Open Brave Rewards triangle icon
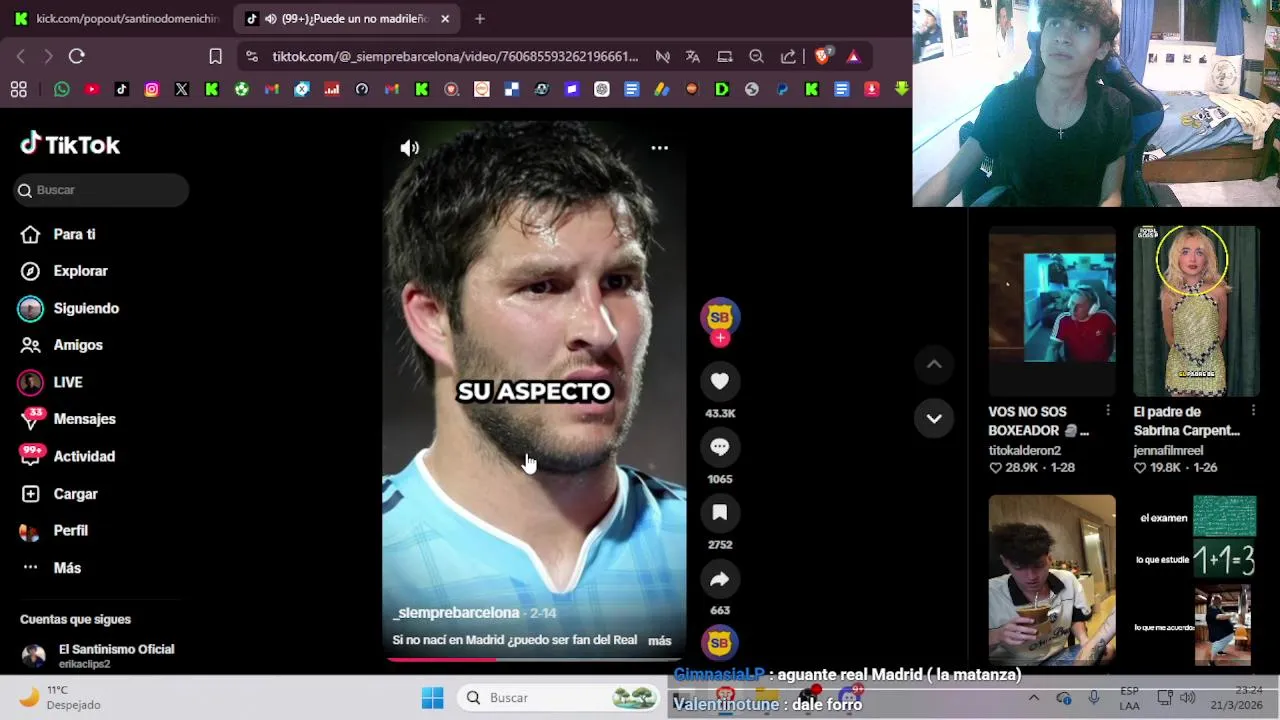 click(x=853, y=57)
